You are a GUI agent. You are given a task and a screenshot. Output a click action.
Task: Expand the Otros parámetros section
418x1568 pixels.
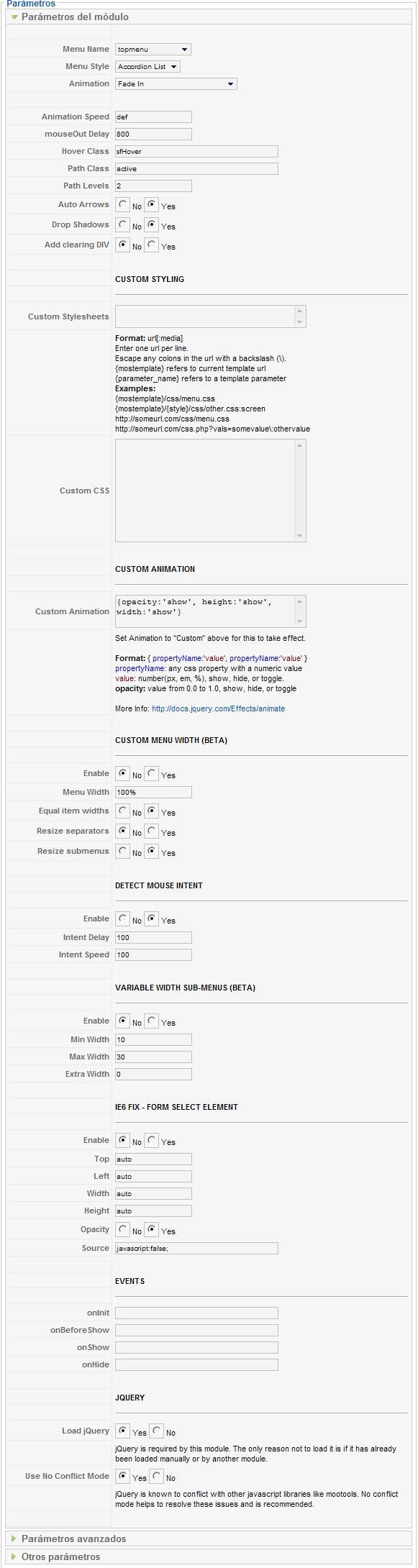point(60,1556)
